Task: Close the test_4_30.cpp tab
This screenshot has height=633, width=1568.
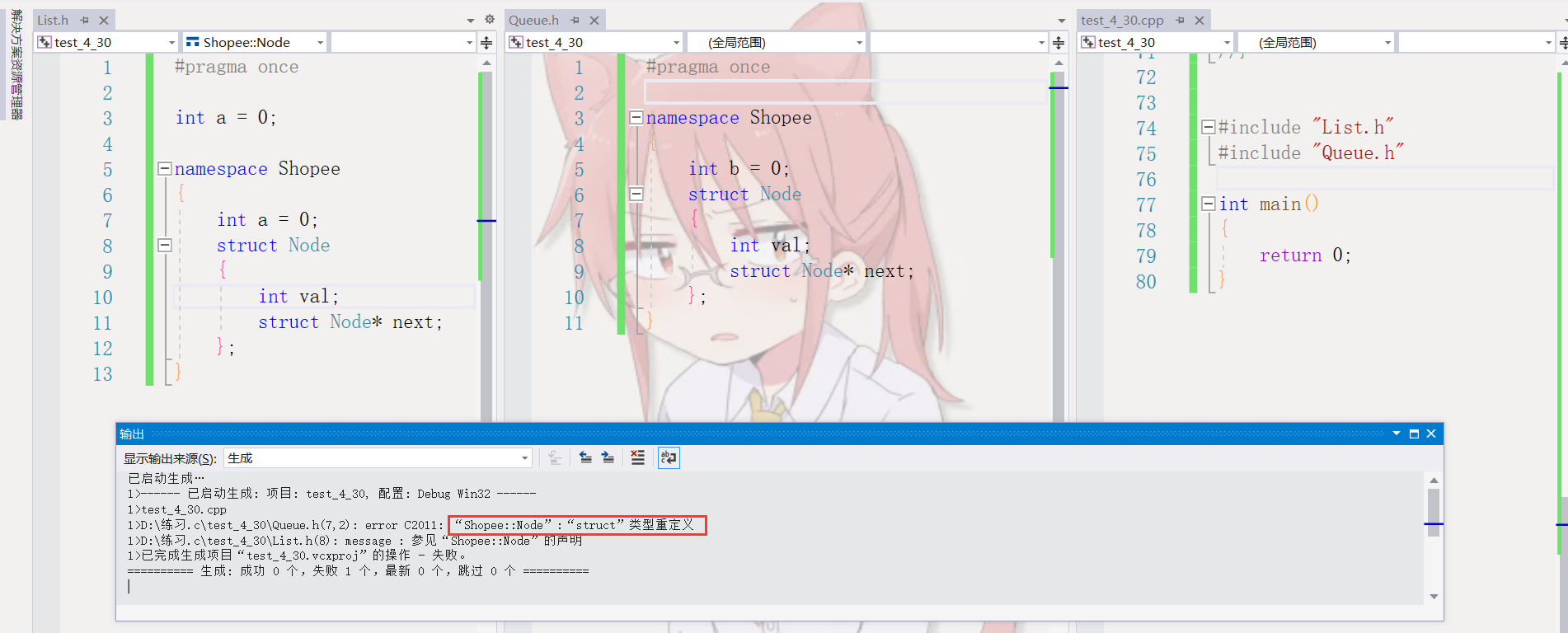Action: 1199,20
